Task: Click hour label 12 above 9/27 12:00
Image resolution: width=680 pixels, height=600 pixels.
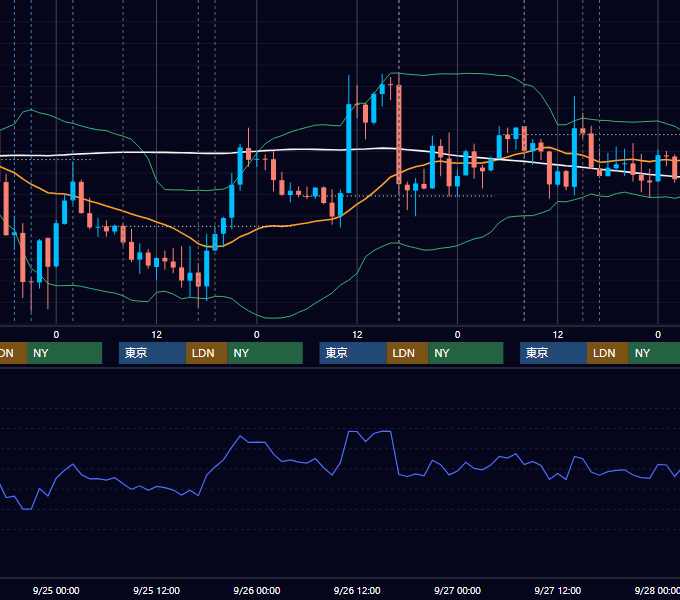Action: (558, 335)
